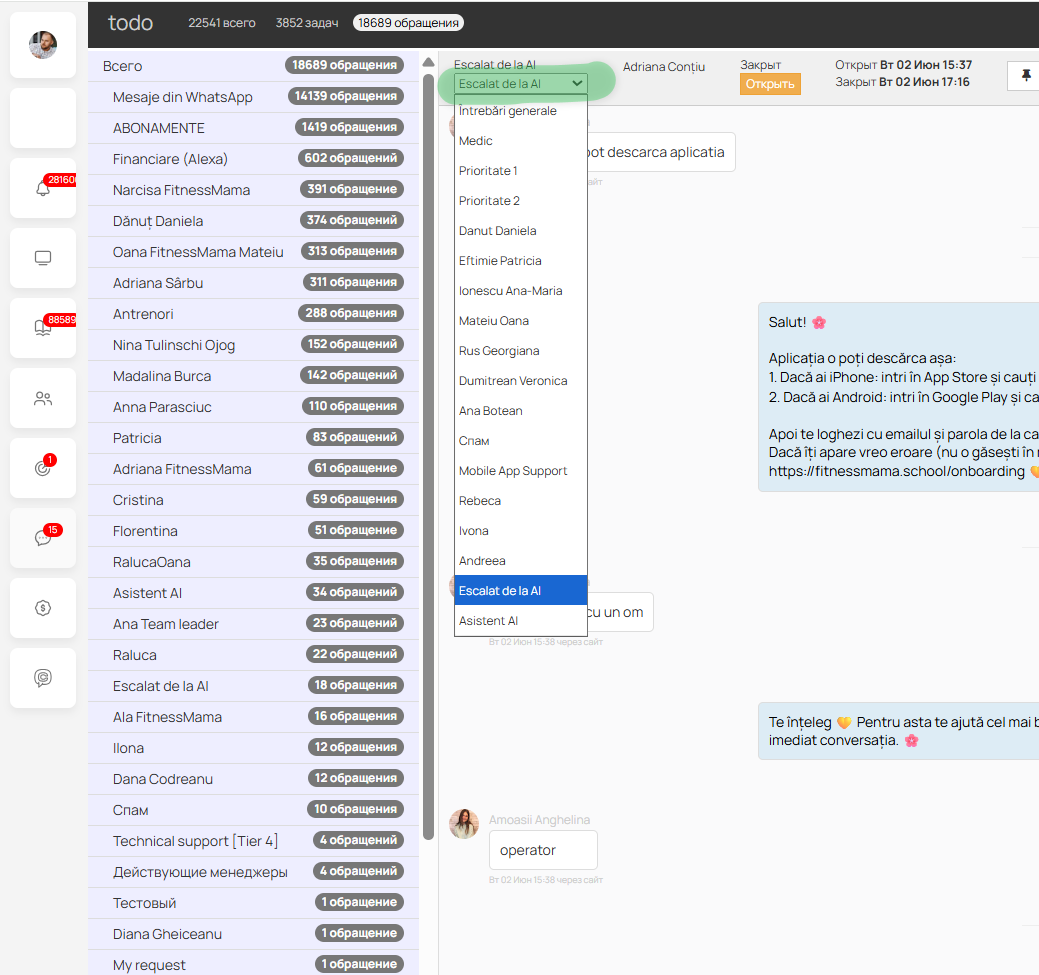Open Antrenori queue
Image resolution: width=1039 pixels, height=975 pixels.
click(253, 314)
